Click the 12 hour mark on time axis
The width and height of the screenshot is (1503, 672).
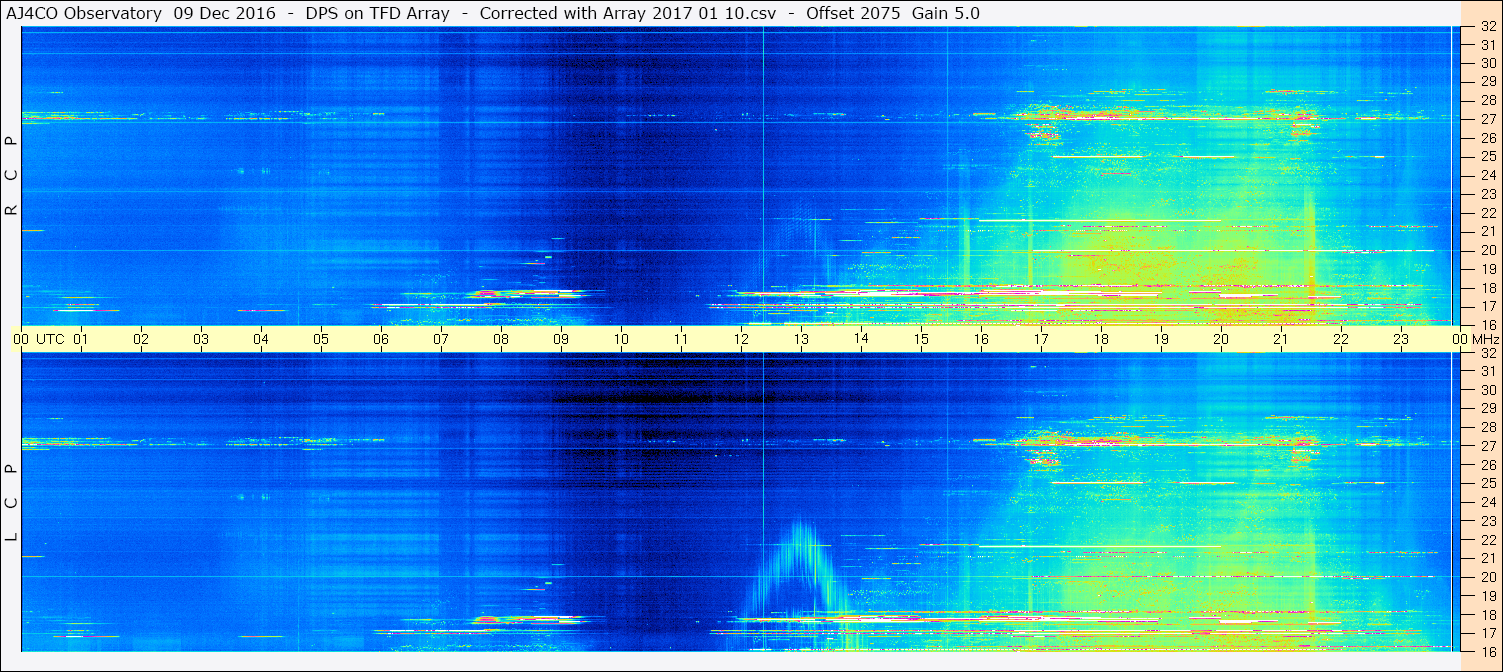click(741, 339)
